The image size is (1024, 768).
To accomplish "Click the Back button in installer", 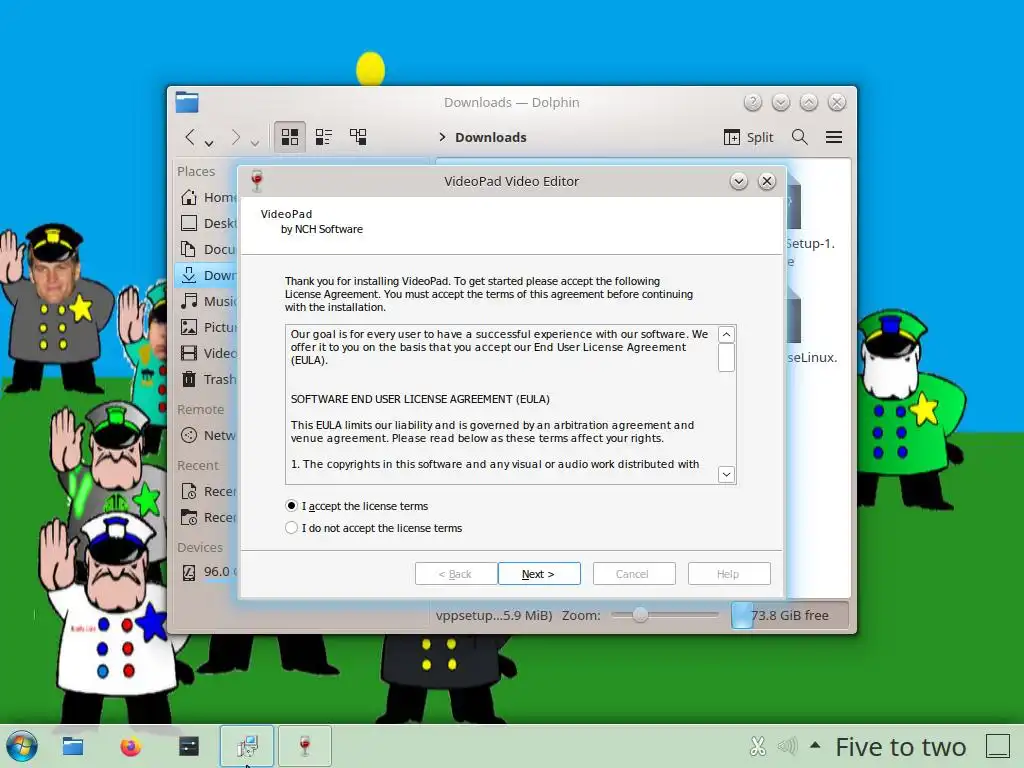I will tap(456, 574).
